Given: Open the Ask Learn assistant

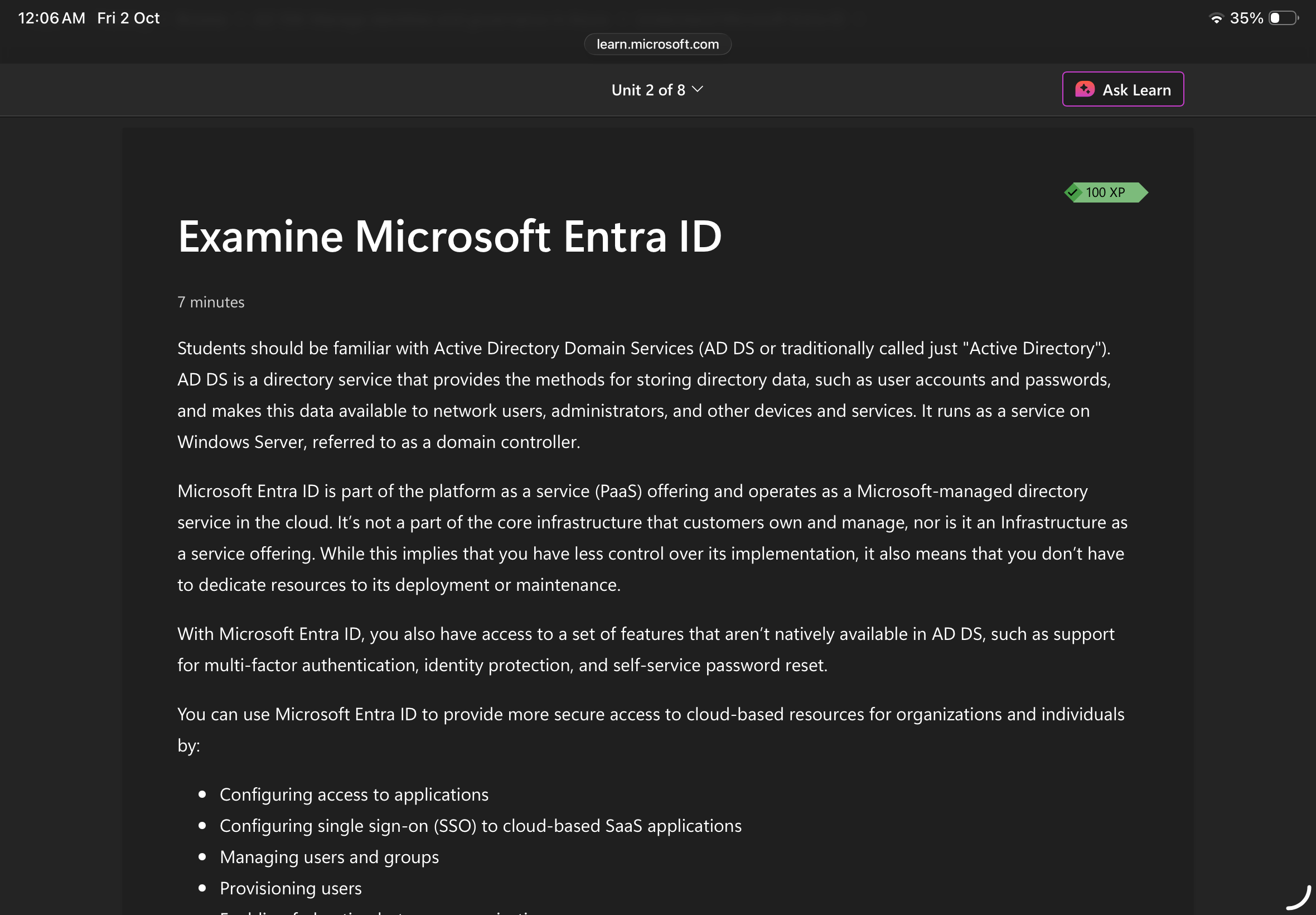Looking at the screenshot, I should click(x=1123, y=89).
